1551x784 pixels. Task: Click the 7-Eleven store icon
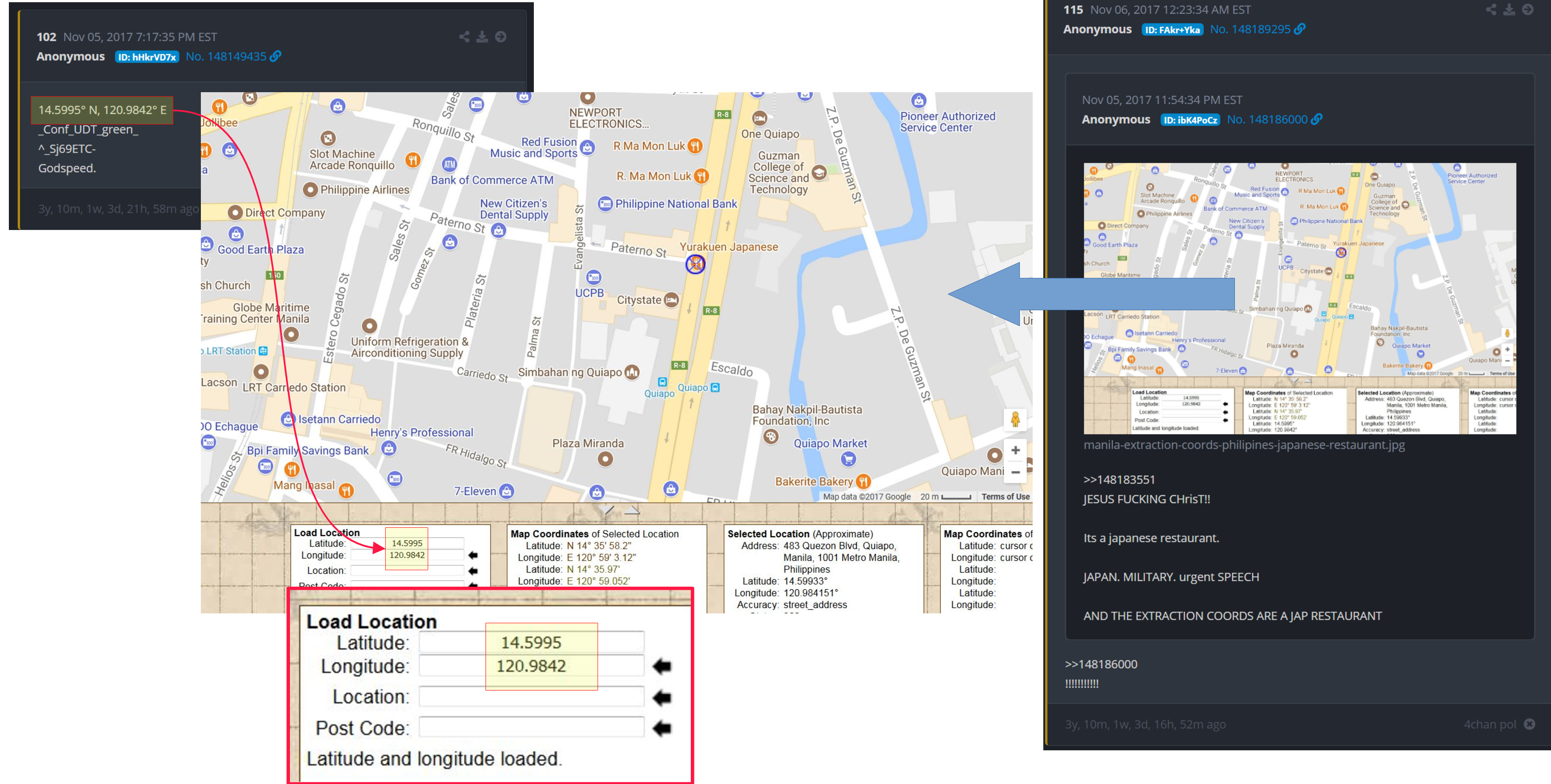[507, 491]
